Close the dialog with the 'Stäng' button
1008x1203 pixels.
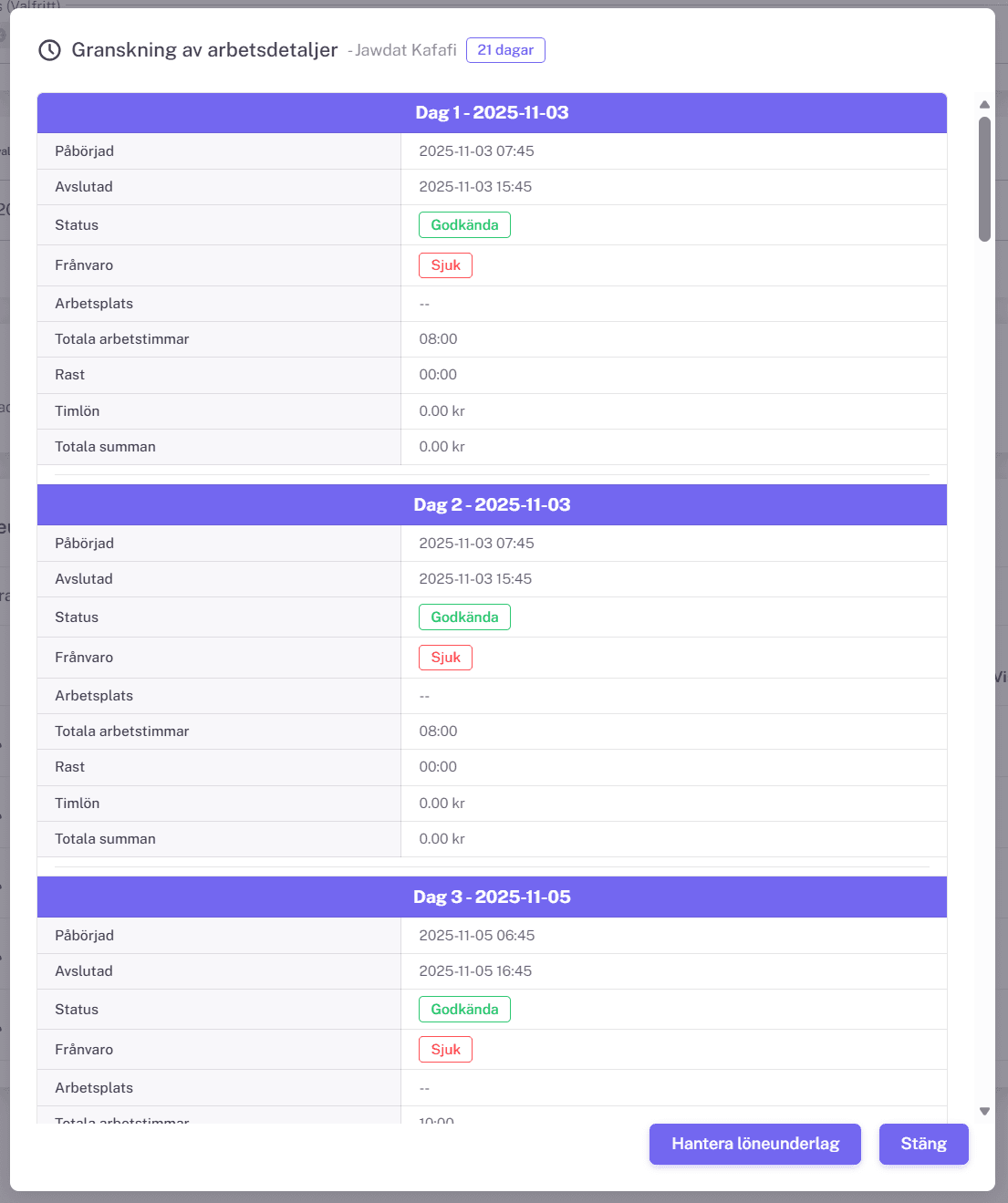click(x=923, y=1144)
